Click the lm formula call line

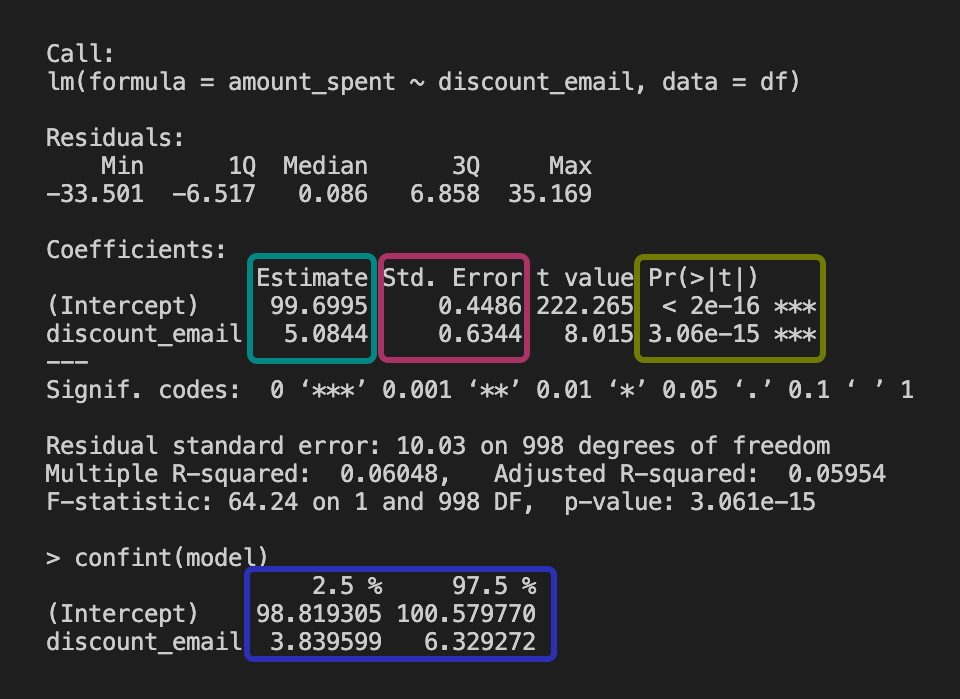[423, 81]
